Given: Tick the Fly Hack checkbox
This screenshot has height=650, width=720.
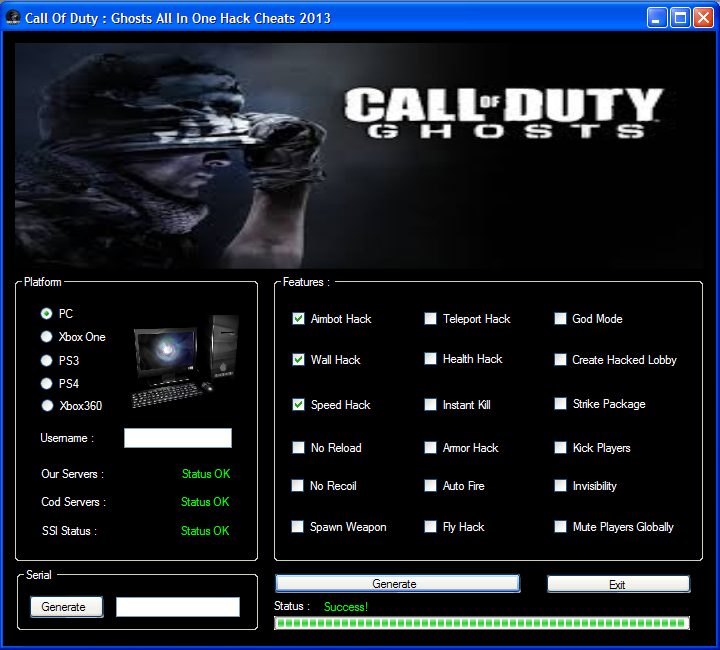Looking at the screenshot, I should click(430, 527).
